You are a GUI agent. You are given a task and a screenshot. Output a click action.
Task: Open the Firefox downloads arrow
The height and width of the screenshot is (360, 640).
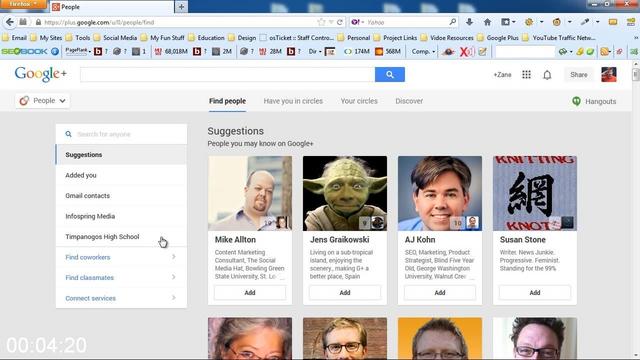(x=469, y=22)
